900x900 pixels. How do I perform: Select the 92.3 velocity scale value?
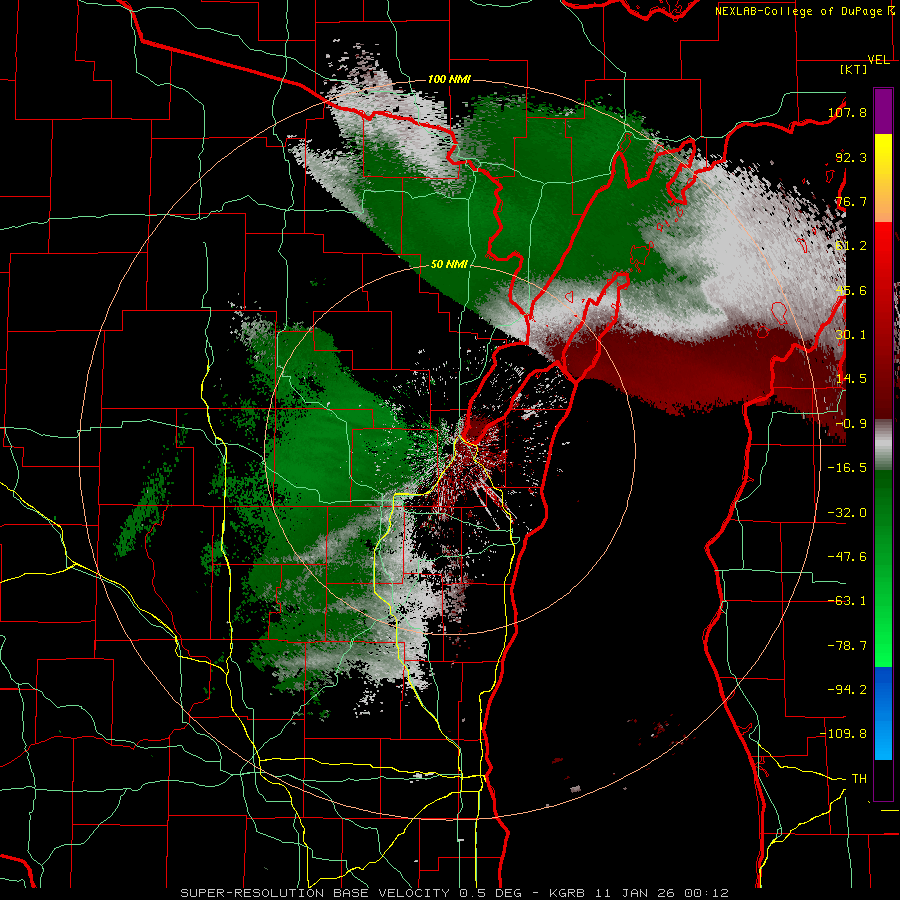click(851, 157)
